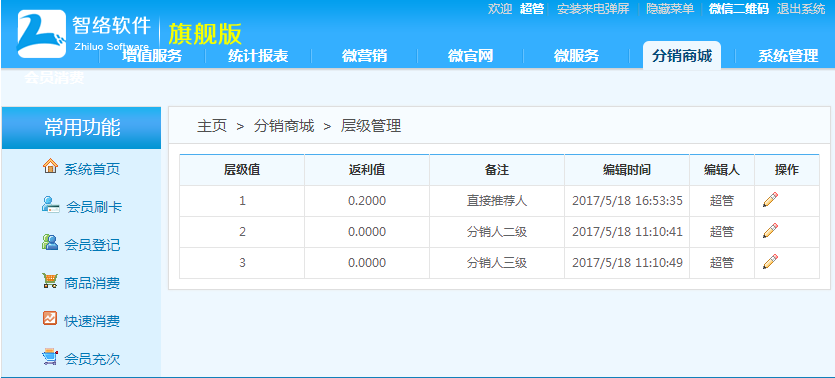
Task: Click the 编辑人 column header
Action: 722,170
